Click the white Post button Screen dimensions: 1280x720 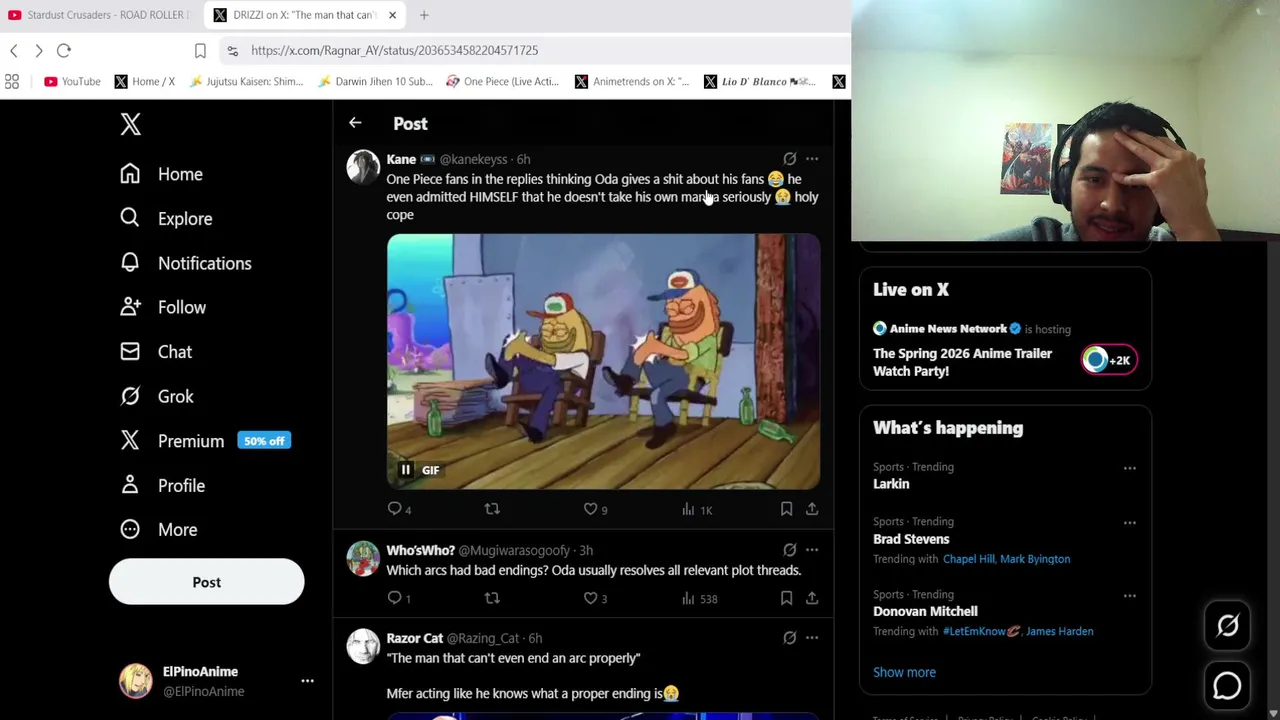206,582
